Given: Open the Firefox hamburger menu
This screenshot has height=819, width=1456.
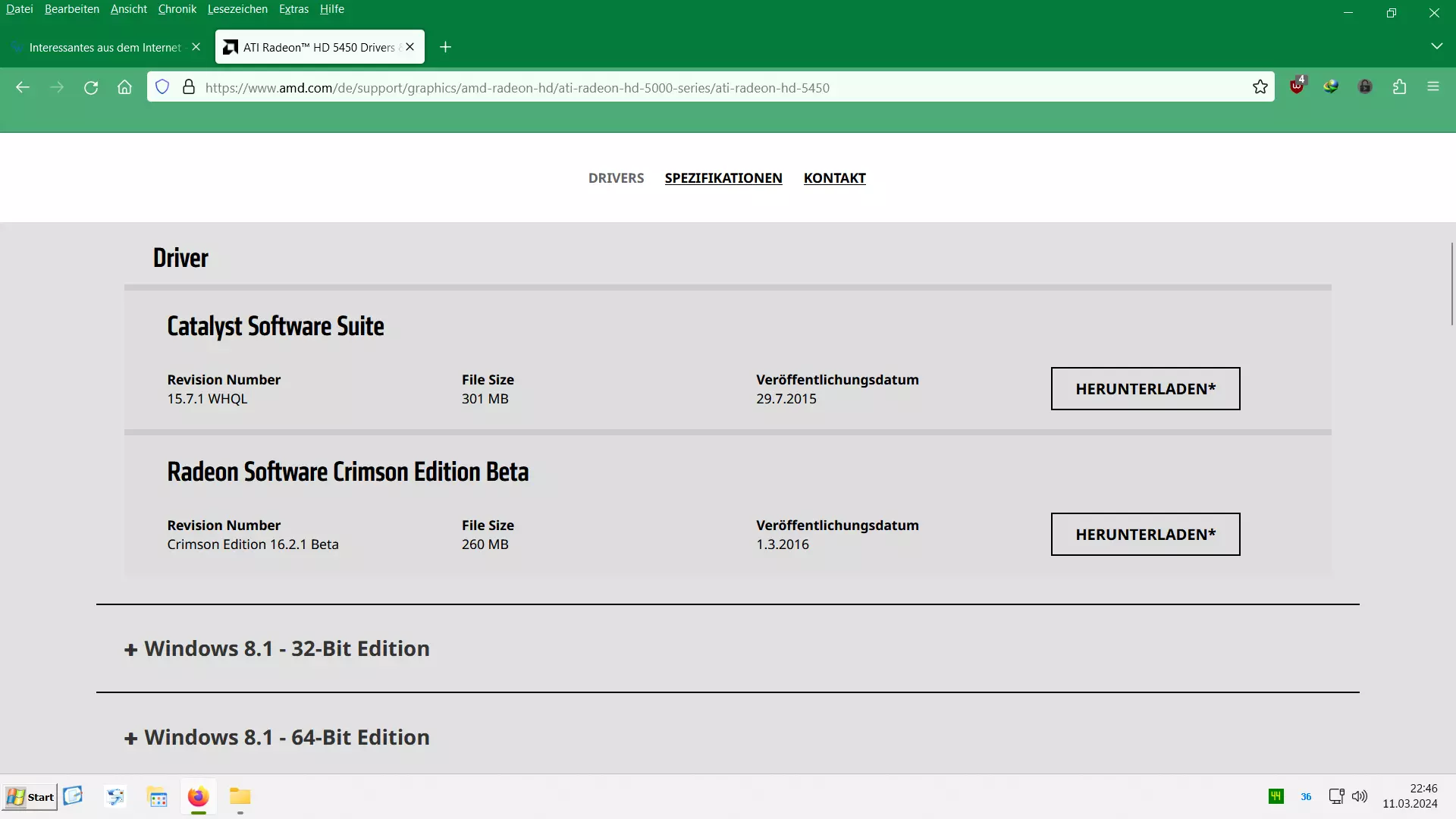Looking at the screenshot, I should (x=1433, y=87).
